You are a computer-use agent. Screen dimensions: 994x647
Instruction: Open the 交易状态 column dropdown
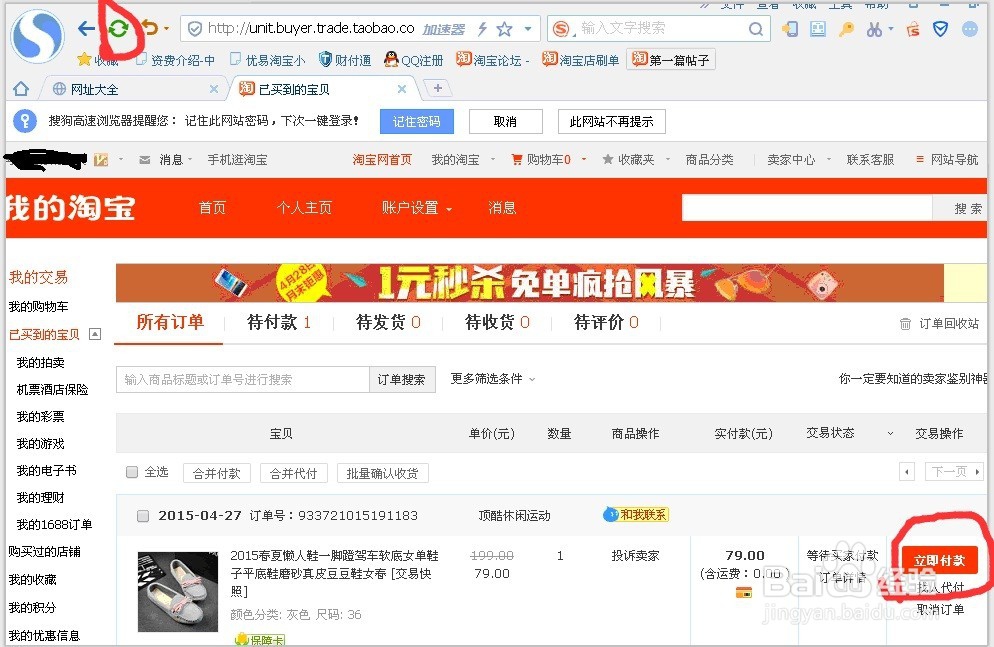point(890,434)
